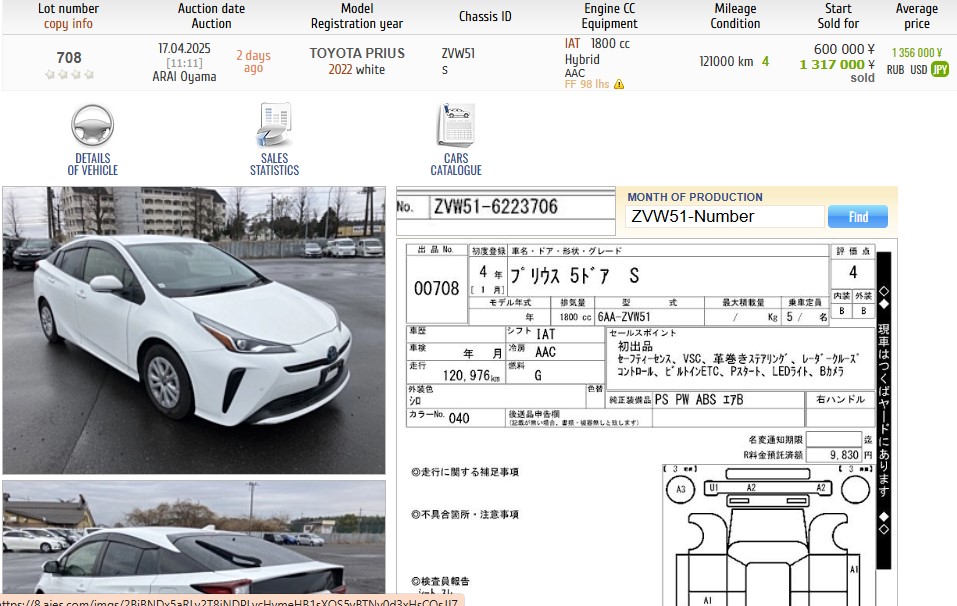The image size is (957, 606).
Task: Click the SALES STATISTICS label
Action: (x=275, y=164)
